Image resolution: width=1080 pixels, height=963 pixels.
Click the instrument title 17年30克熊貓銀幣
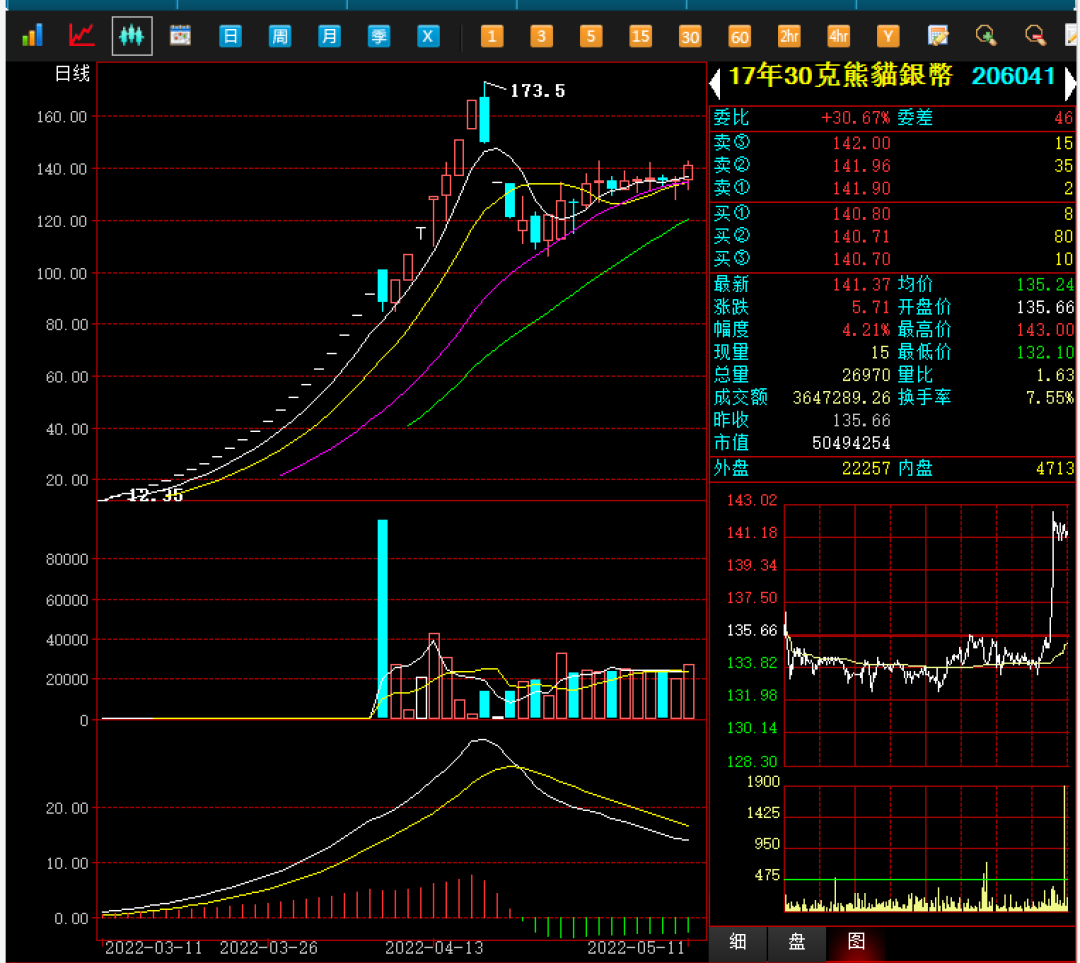[840, 76]
